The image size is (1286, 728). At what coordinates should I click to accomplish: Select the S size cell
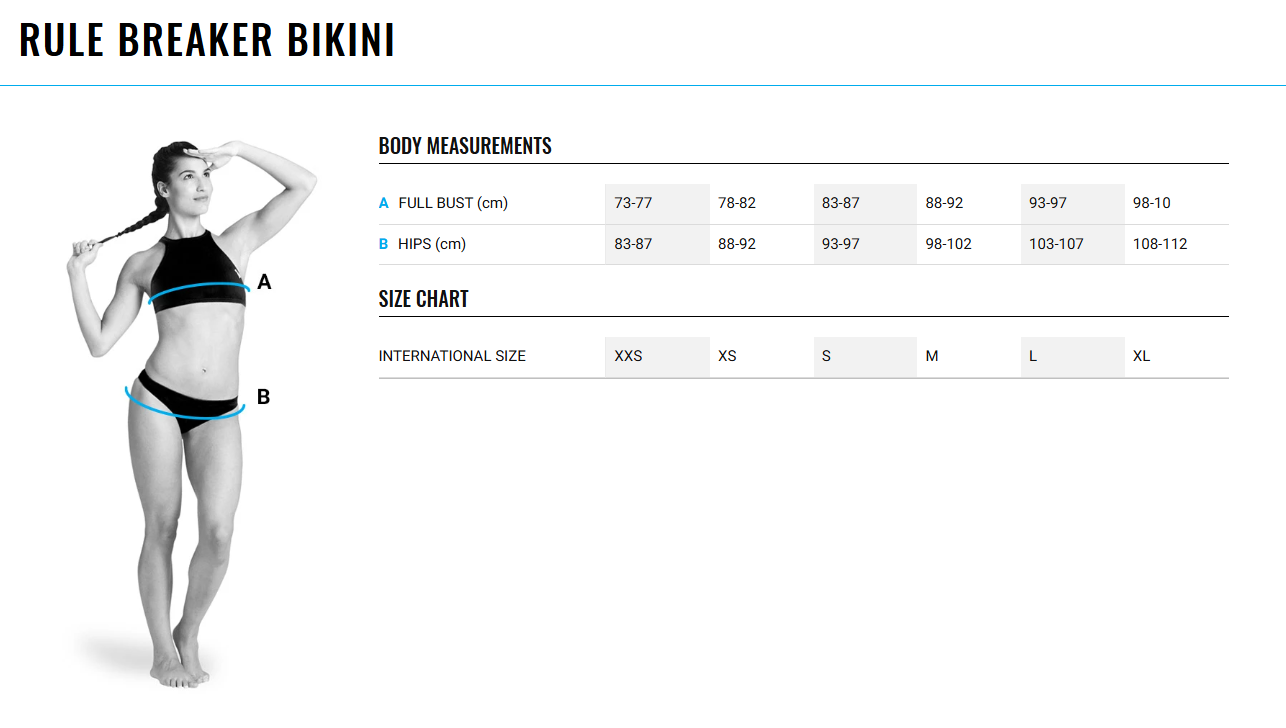(x=865, y=356)
